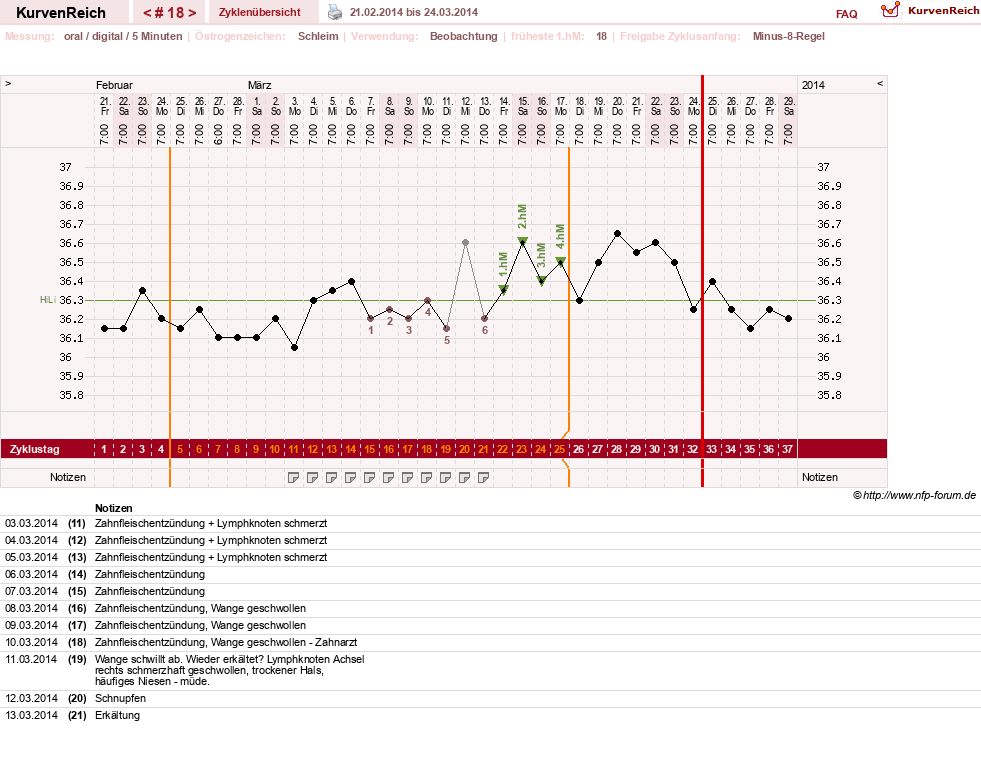Click the HiLi baseline label
Screen dimensions: 981x775
pyautogui.click(x=48, y=300)
